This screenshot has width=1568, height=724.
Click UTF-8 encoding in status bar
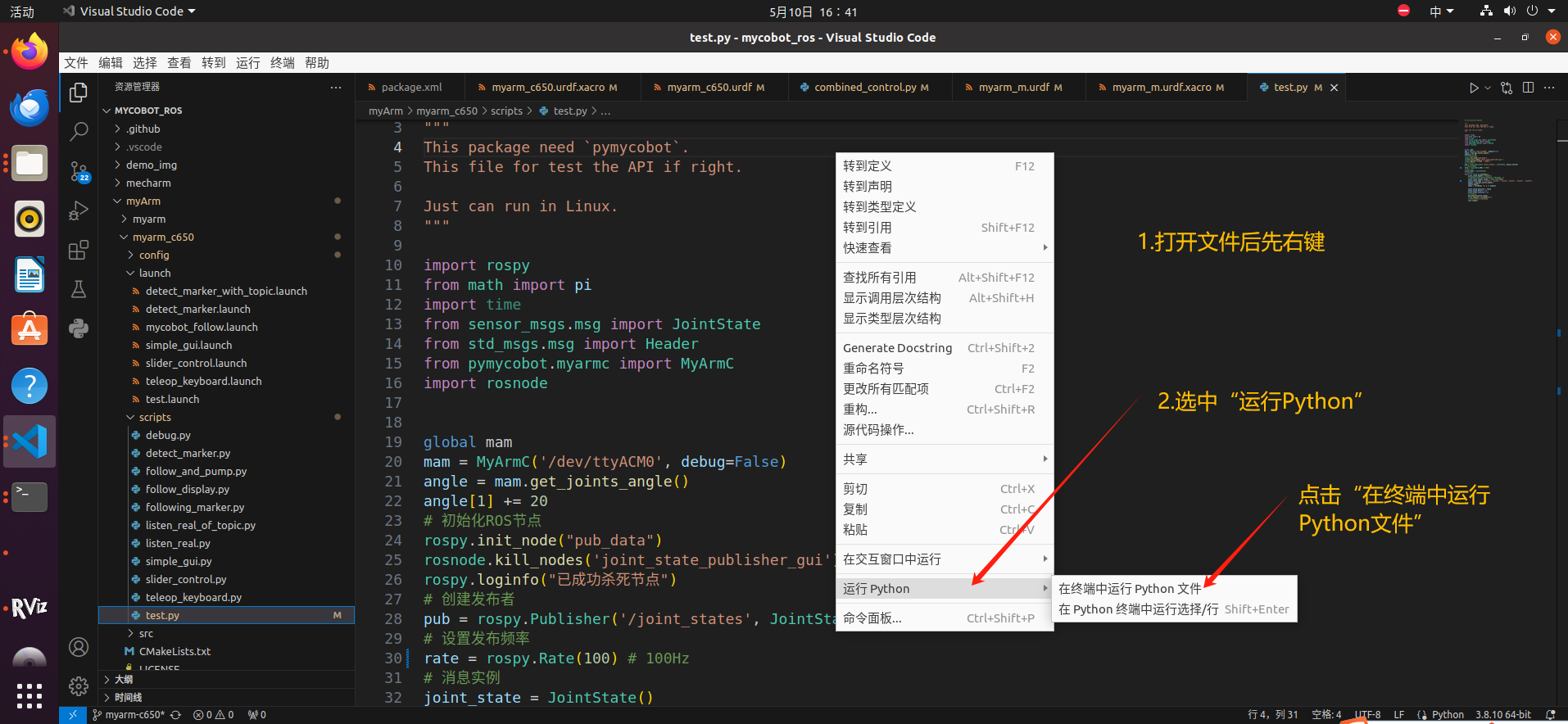click(x=1367, y=715)
